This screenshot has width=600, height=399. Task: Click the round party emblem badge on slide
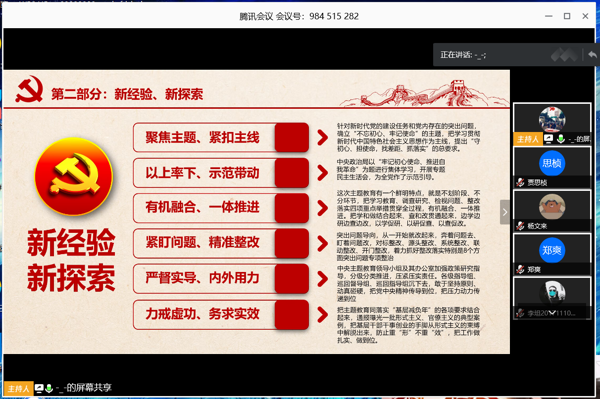tap(73, 177)
